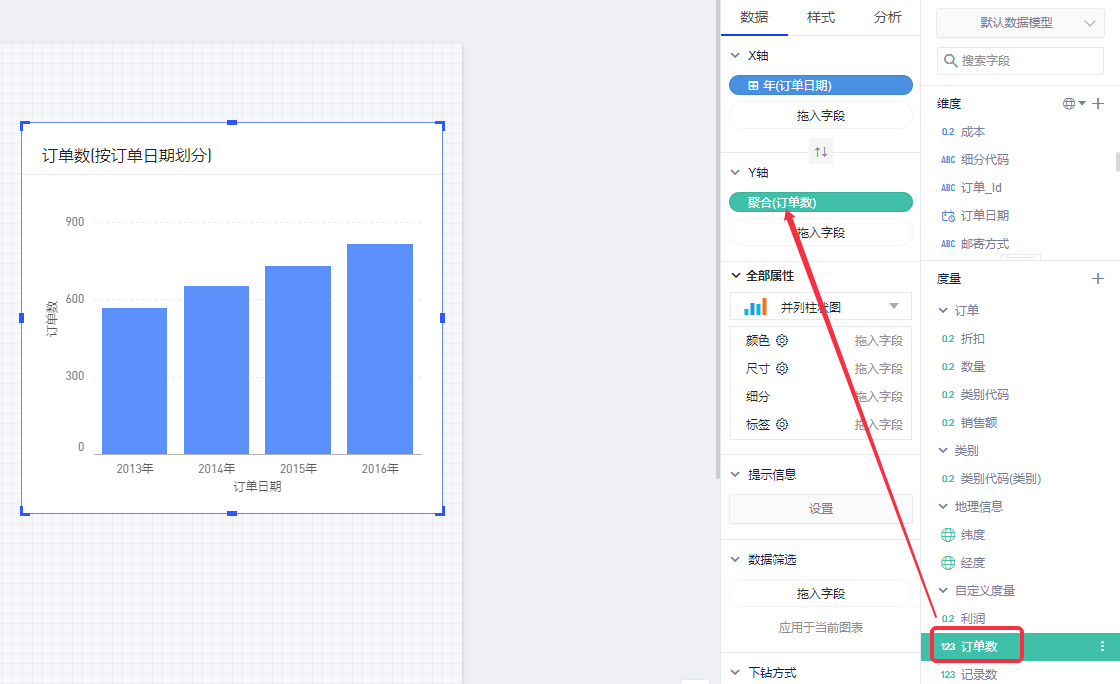Click the 年(订单日期) field pill in X轴
This screenshot has height=684, width=1120.
821,86
